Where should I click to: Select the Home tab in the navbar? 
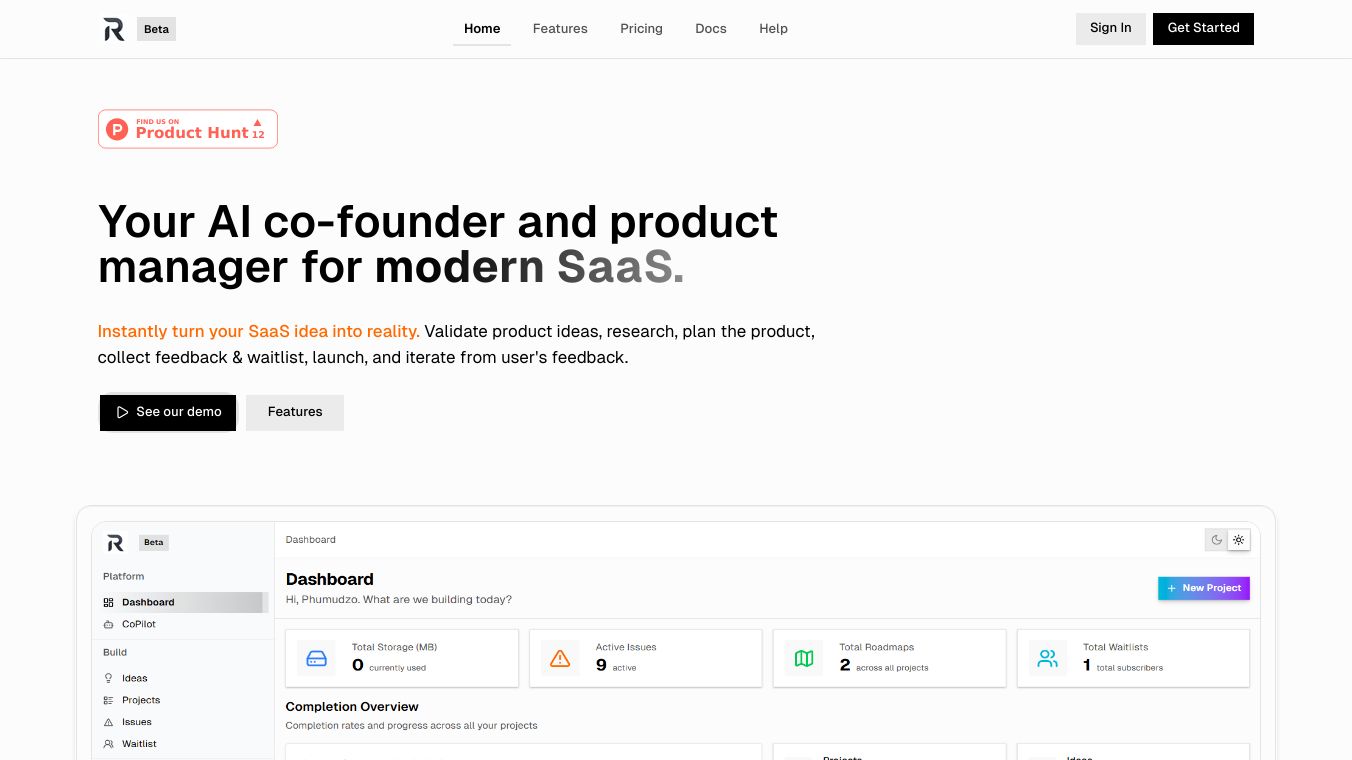[482, 29]
